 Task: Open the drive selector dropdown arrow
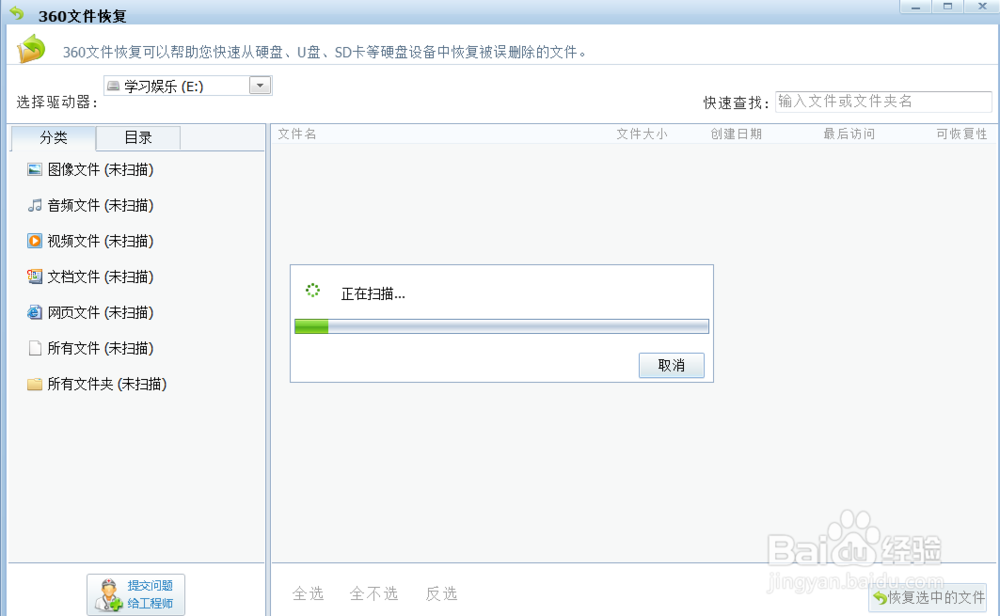tap(259, 85)
